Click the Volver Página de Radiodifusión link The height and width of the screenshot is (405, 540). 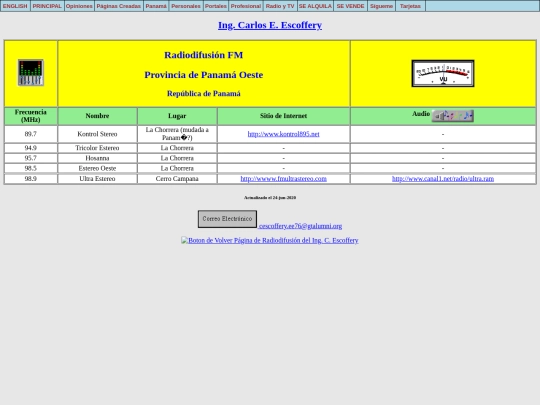pos(270,240)
